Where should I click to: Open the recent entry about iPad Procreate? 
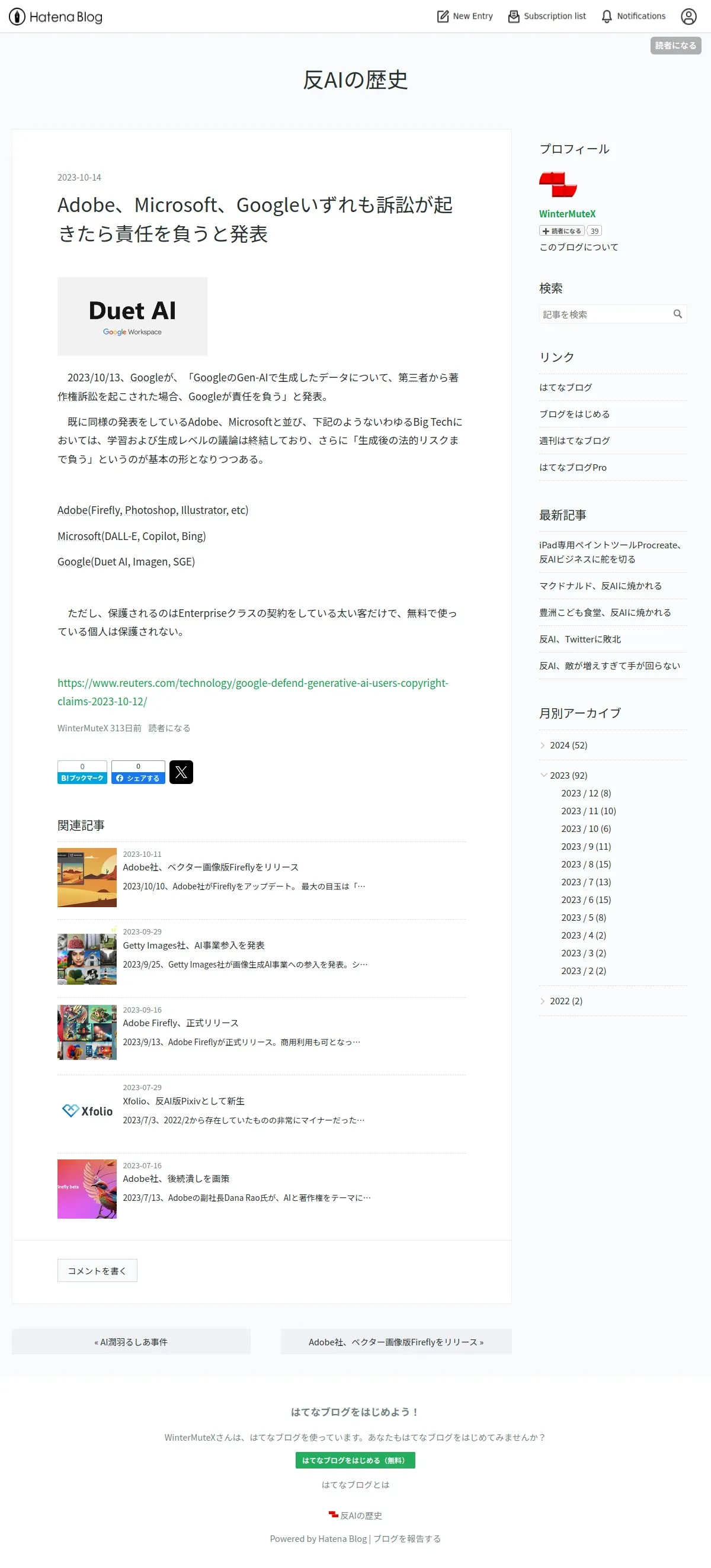[610, 552]
